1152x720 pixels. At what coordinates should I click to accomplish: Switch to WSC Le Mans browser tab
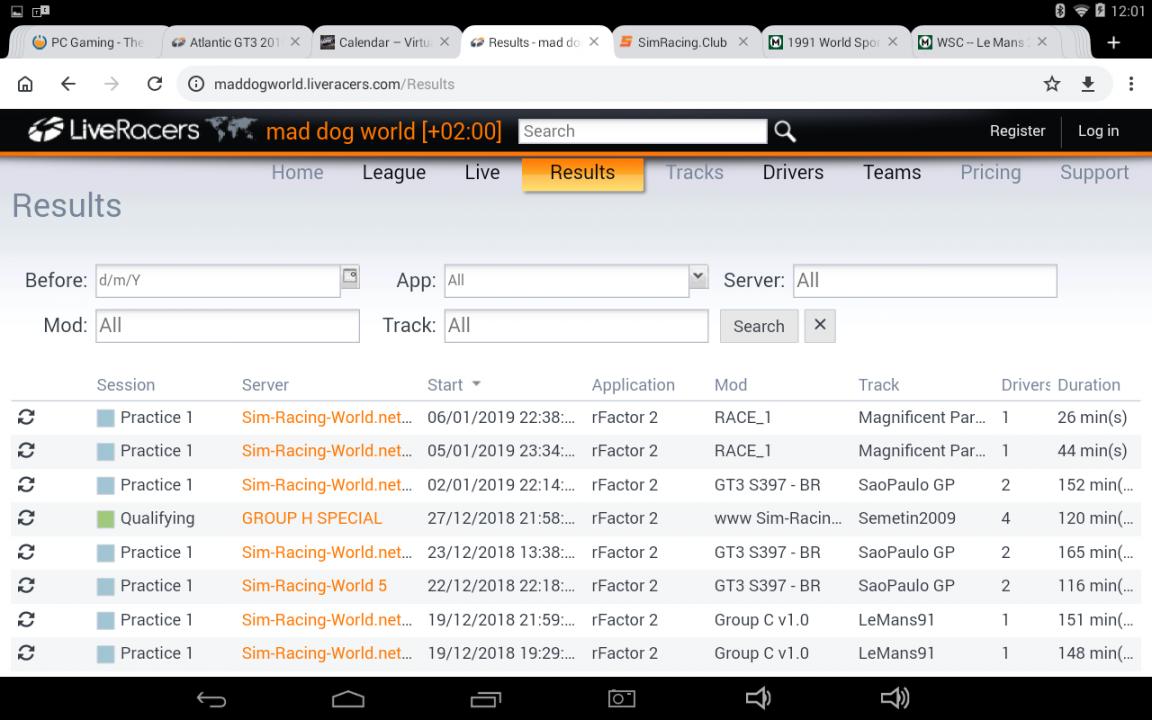pos(981,43)
